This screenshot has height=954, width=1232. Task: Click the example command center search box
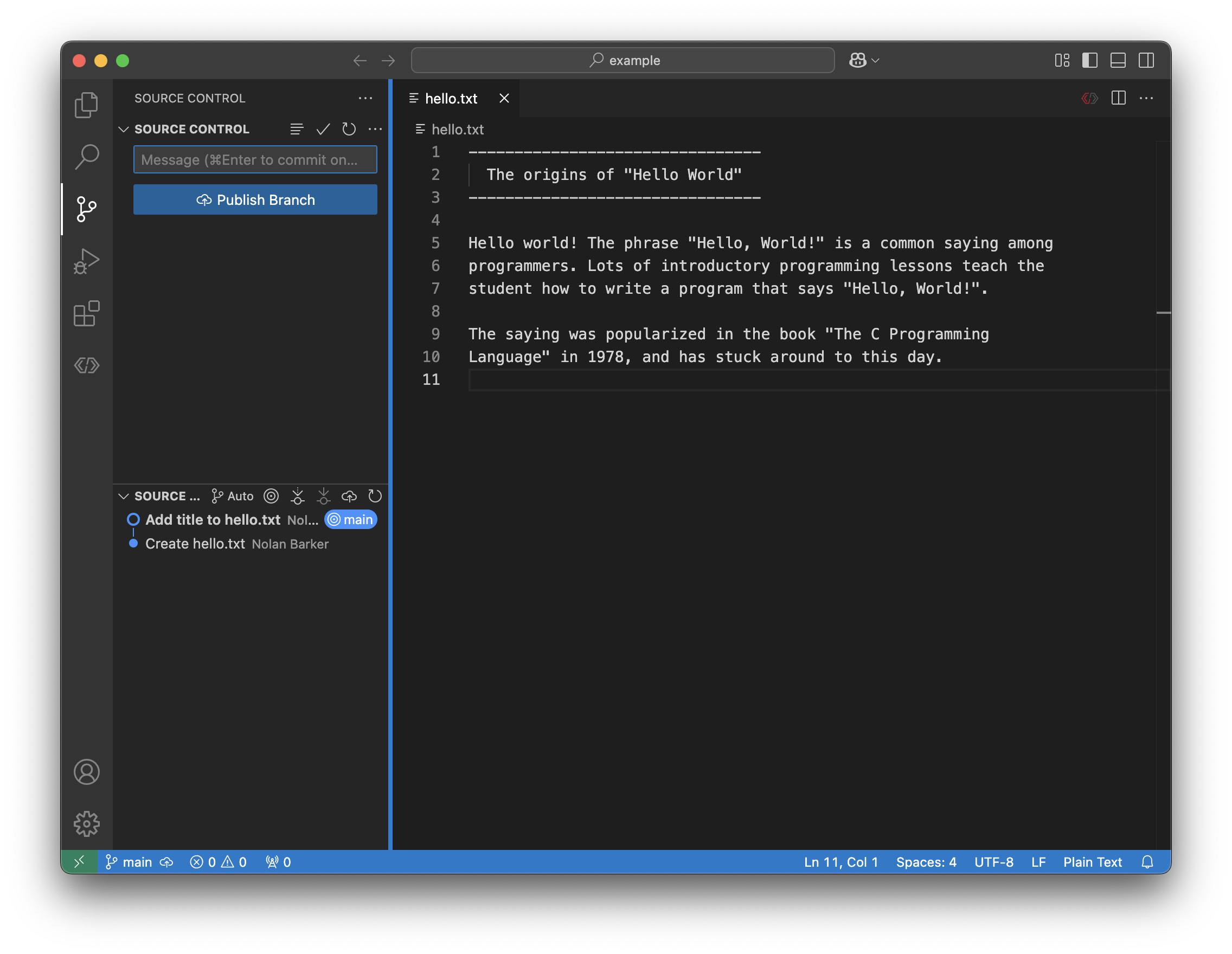pos(623,60)
